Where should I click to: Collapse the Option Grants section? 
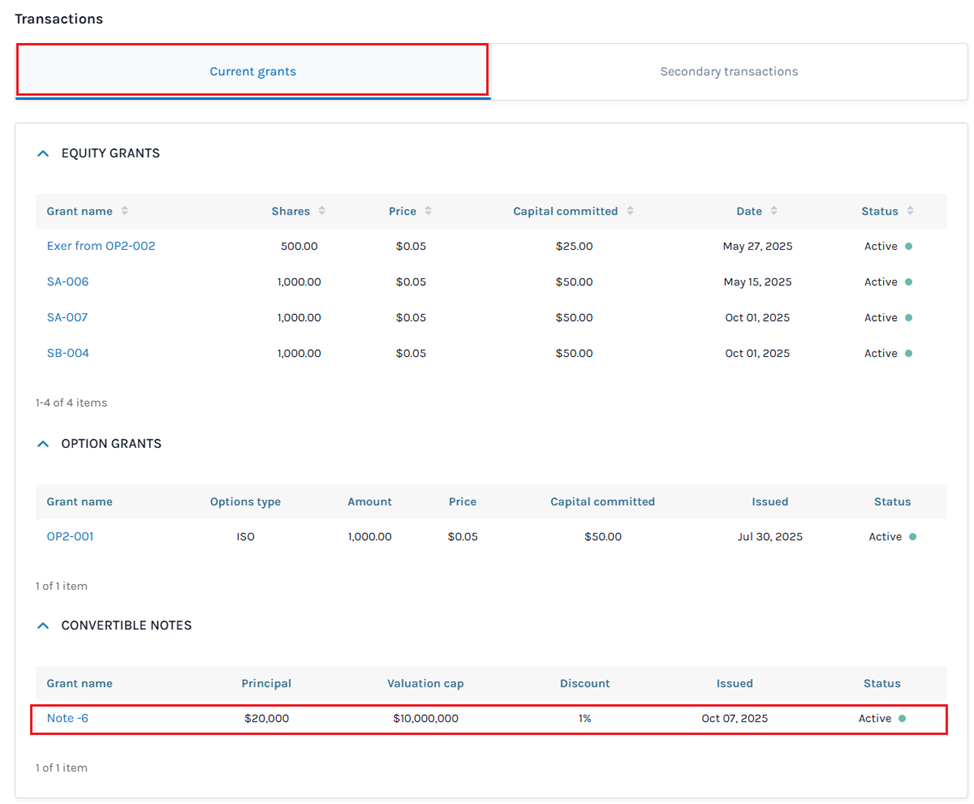43,444
